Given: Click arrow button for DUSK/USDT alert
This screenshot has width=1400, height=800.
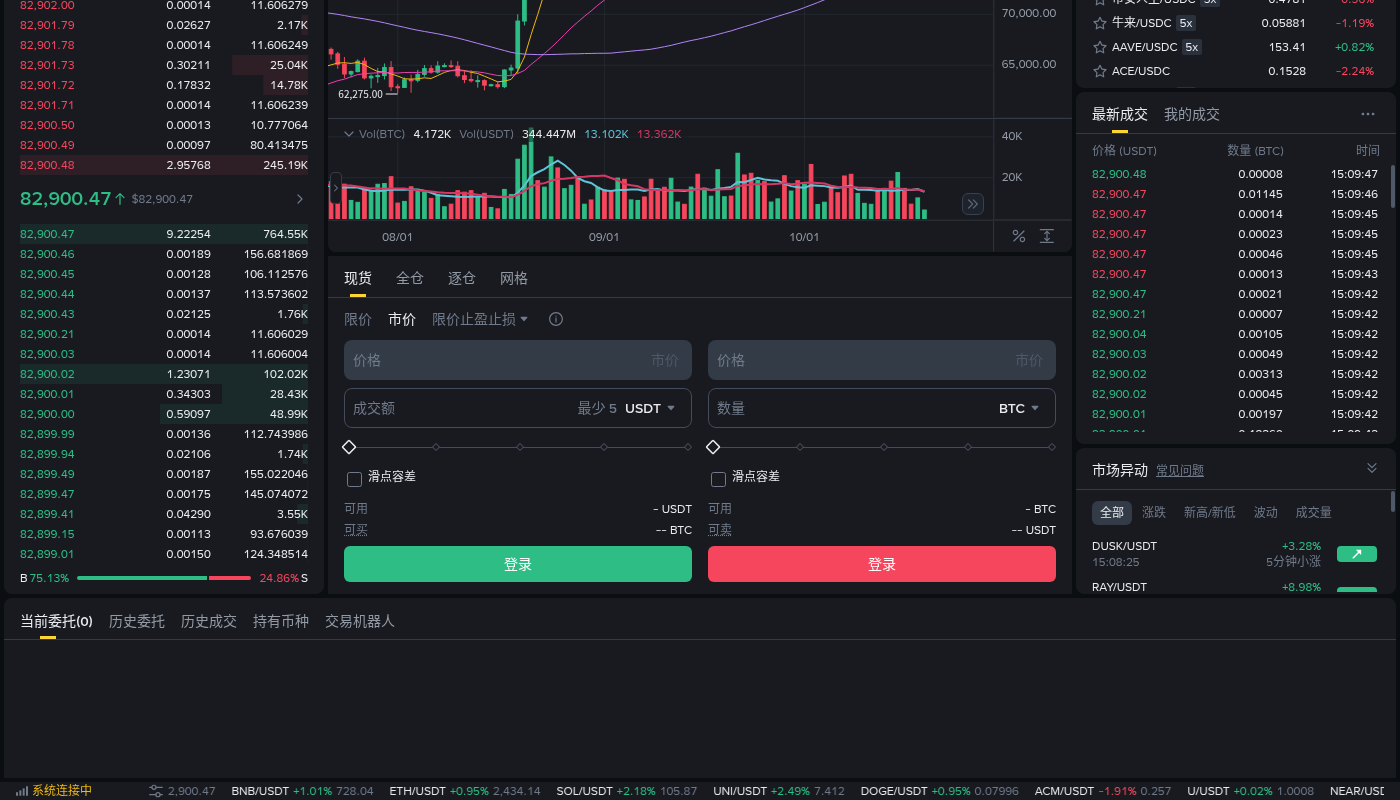Looking at the screenshot, I should (1357, 554).
